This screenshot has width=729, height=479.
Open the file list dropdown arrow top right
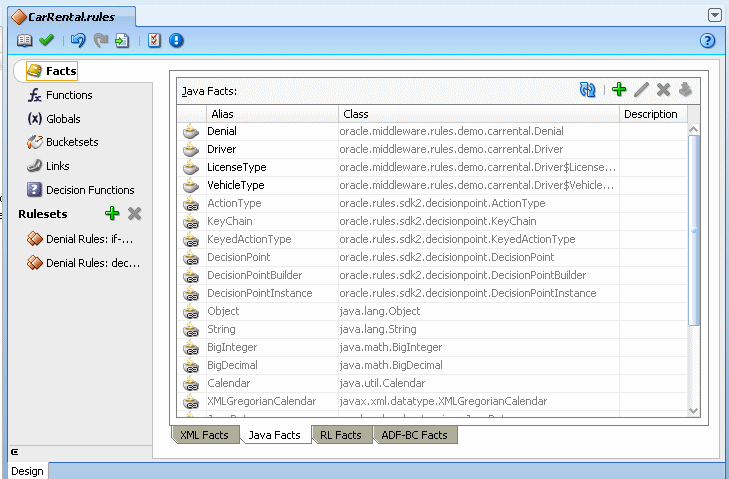point(715,15)
